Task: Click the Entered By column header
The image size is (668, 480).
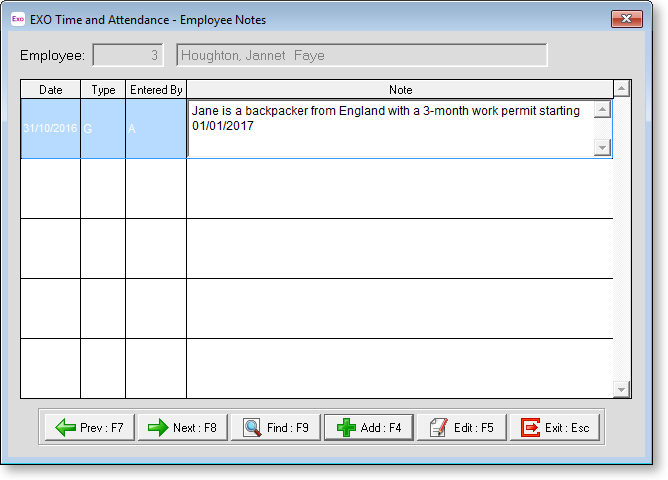Action: click(x=155, y=90)
